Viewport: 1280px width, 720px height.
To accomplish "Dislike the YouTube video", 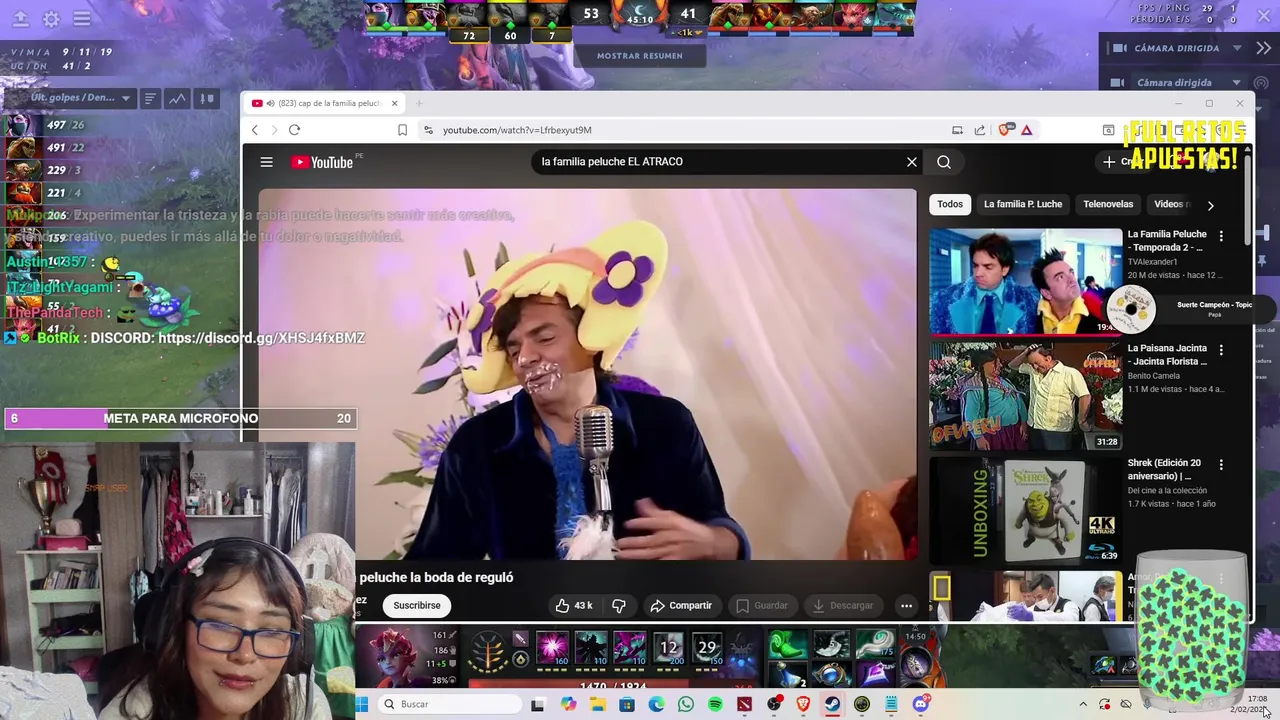I will coord(619,605).
